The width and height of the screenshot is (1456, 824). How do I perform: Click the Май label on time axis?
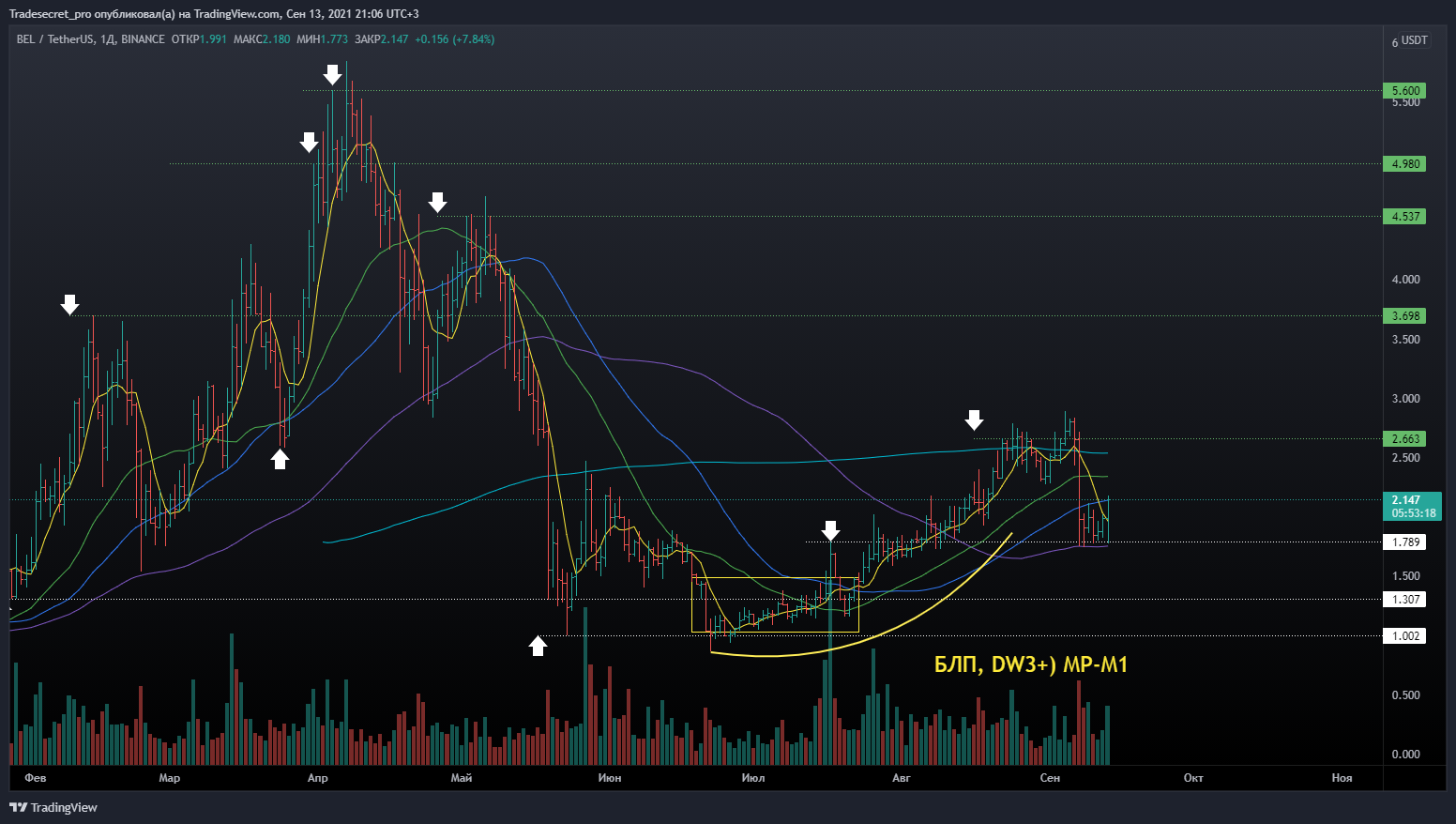[x=462, y=778]
